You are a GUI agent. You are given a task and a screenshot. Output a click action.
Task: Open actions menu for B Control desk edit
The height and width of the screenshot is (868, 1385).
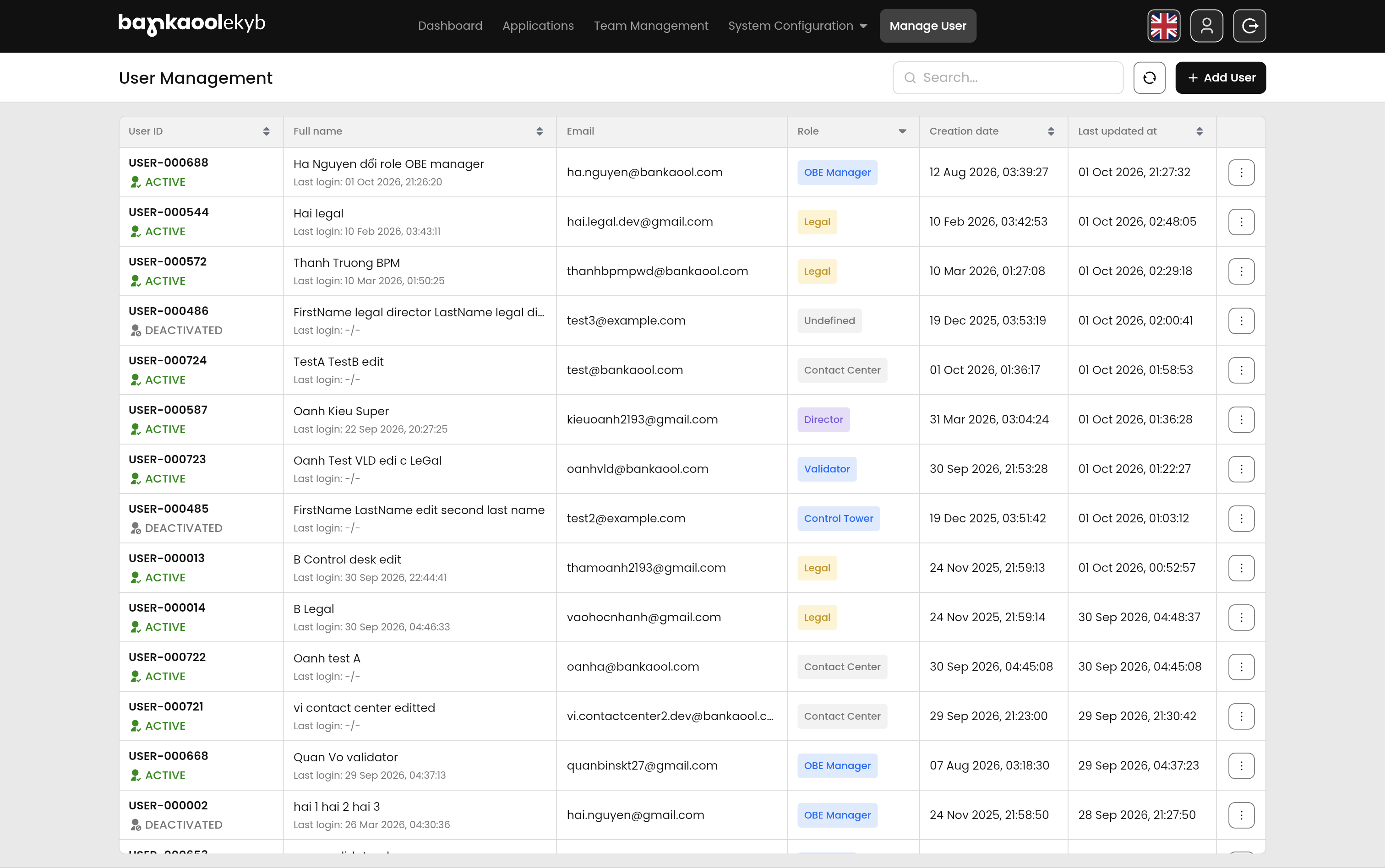coord(1241,568)
